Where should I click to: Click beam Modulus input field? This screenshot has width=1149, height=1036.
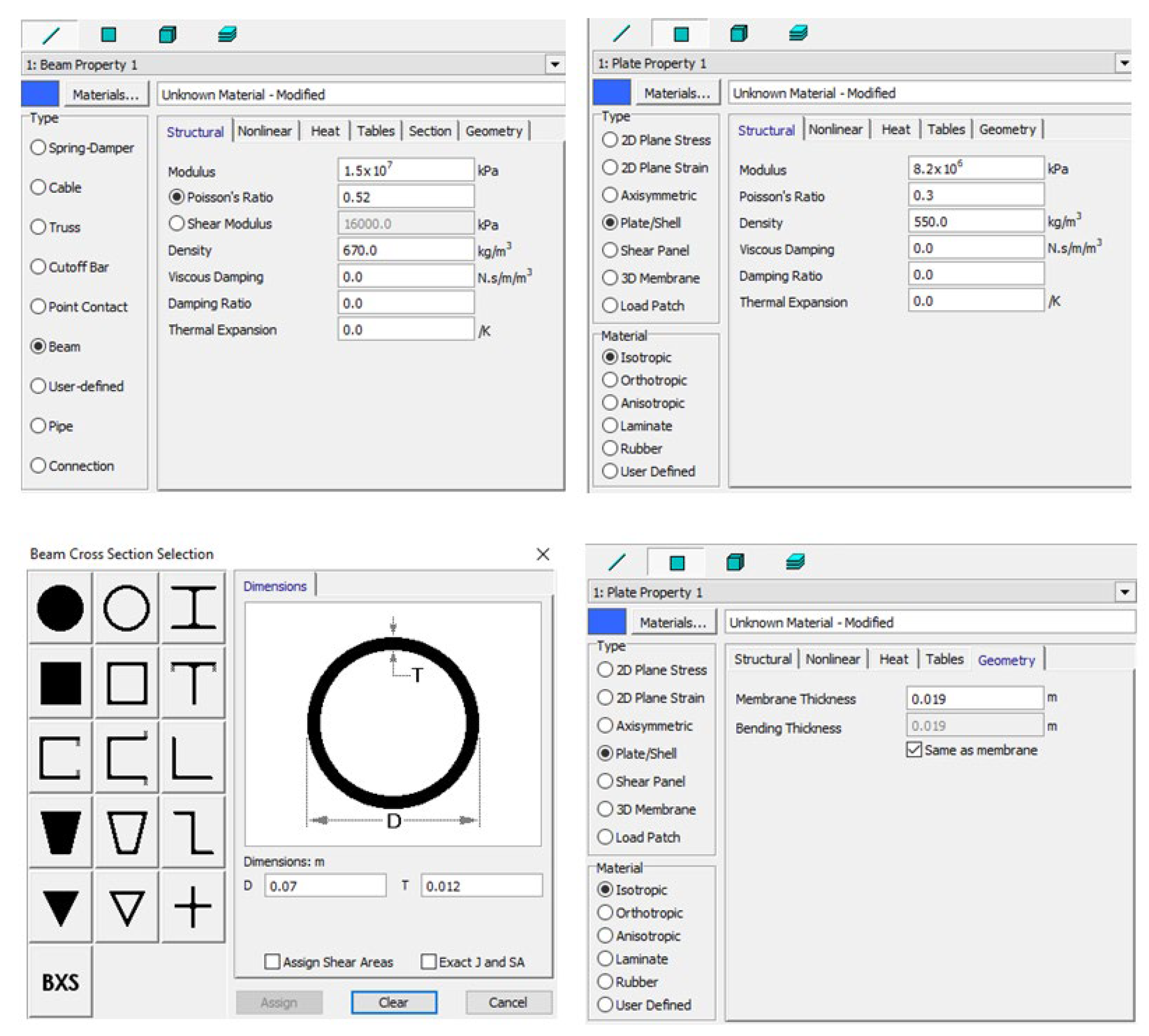[406, 170]
